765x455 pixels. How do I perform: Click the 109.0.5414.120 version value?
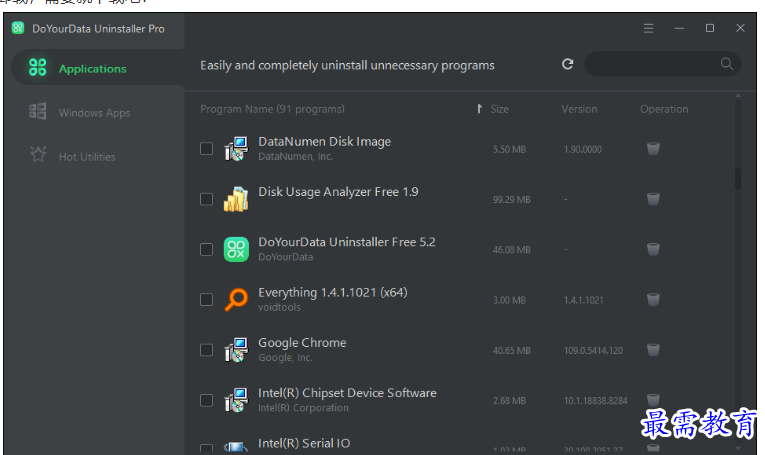(593, 351)
